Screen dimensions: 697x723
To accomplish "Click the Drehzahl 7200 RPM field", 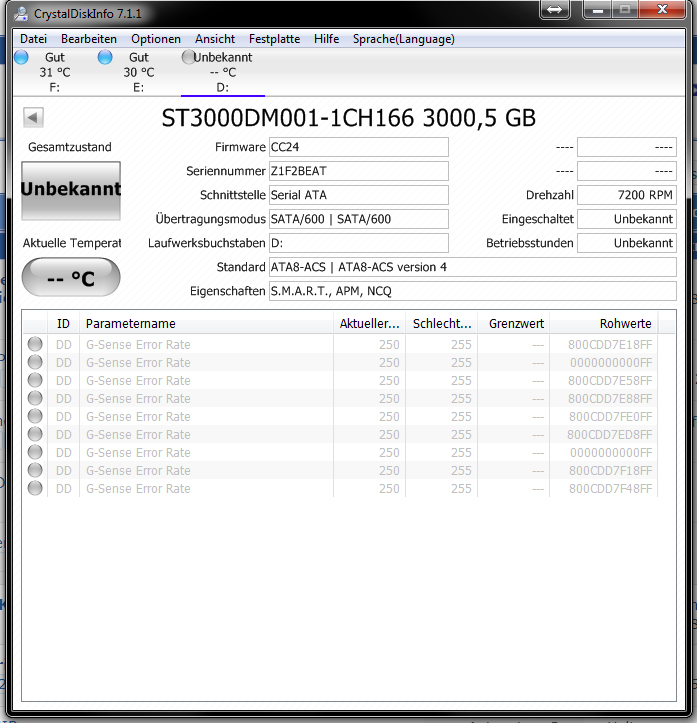I will [626, 195].
